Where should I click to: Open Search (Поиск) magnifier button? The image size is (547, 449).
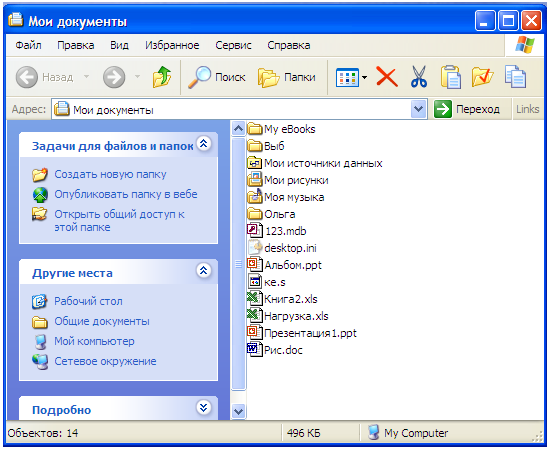tap(217, 77)
